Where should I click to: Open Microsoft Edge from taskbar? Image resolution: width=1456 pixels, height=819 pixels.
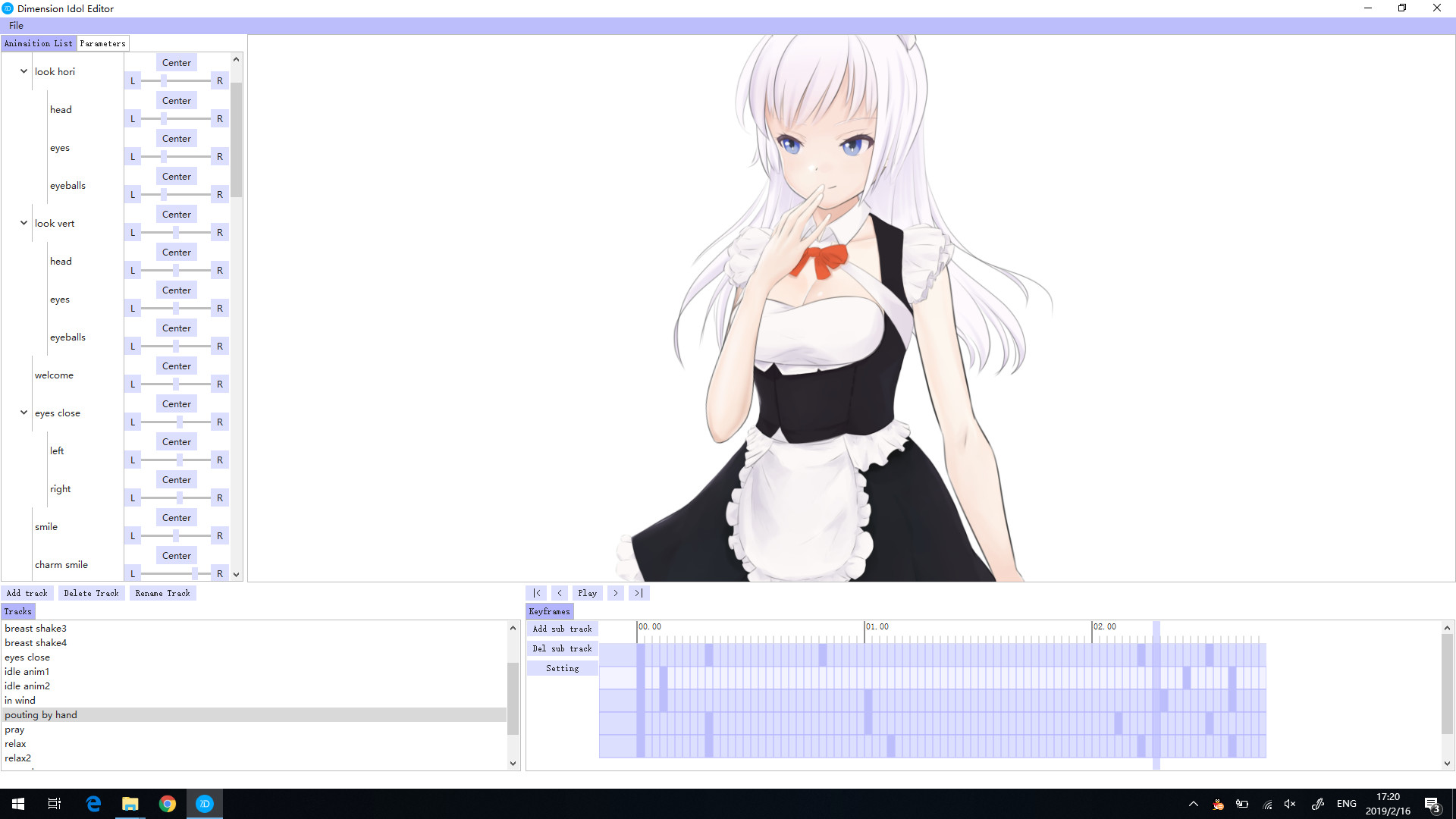click(93, 804)
